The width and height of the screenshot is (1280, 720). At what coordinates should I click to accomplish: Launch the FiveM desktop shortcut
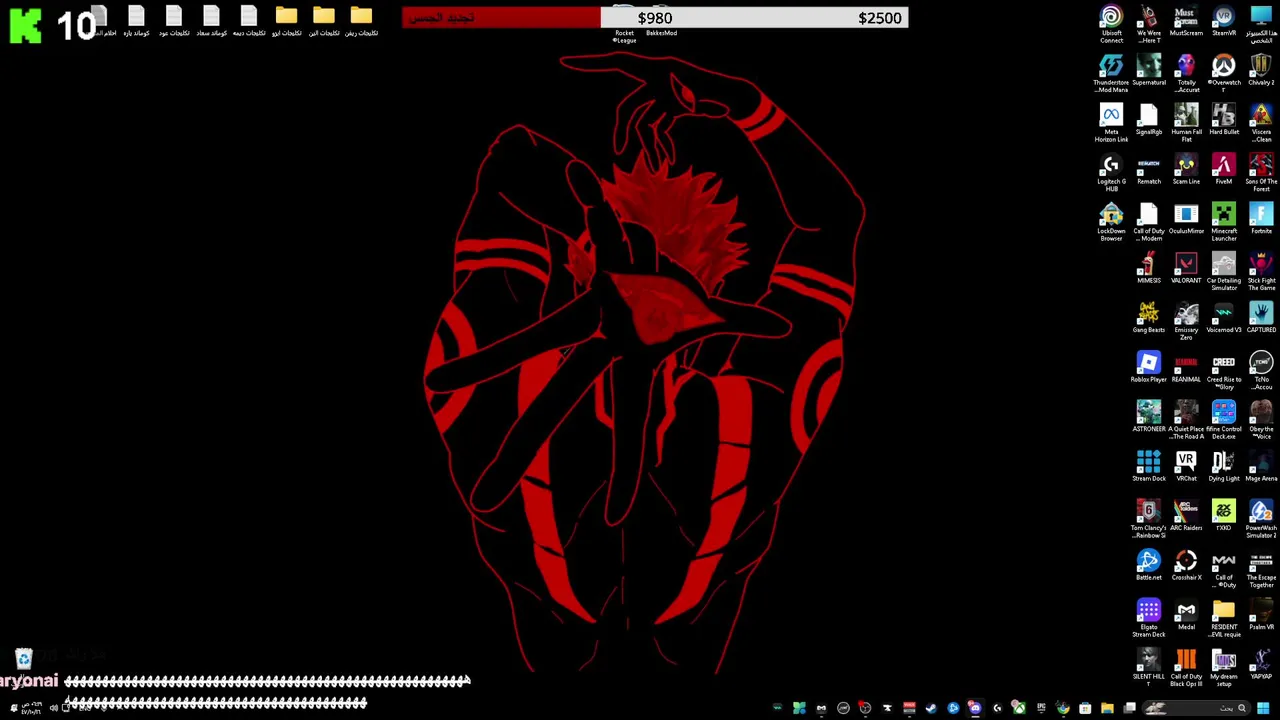[x=1224, y=170]
